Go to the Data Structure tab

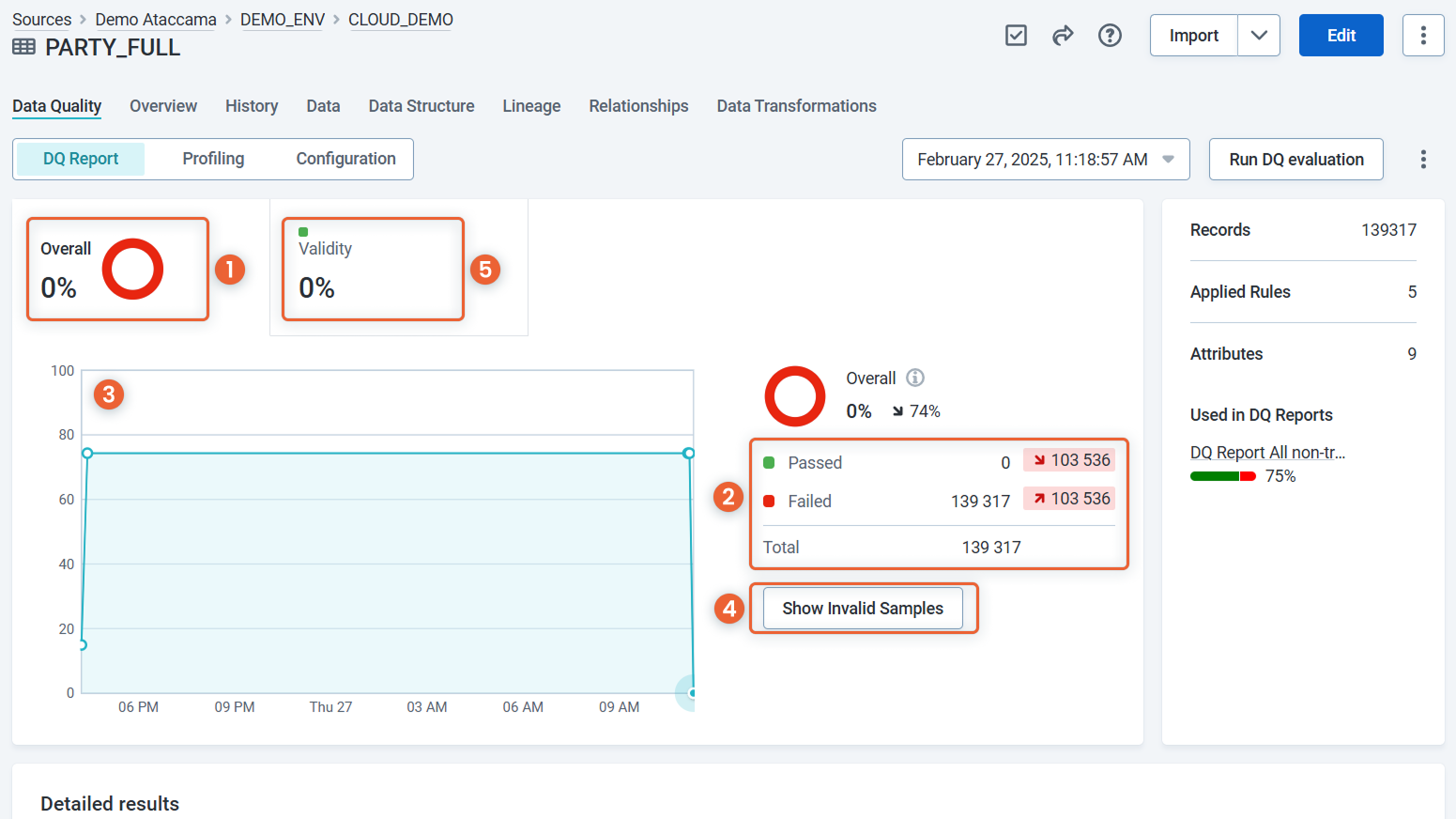(x=421, y=106)
